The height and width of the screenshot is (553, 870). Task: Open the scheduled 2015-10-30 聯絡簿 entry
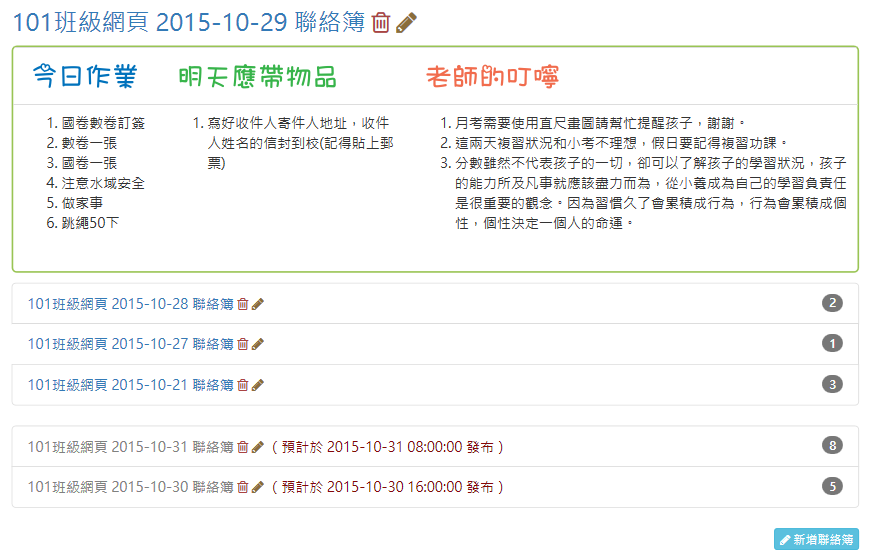[130, 488]
